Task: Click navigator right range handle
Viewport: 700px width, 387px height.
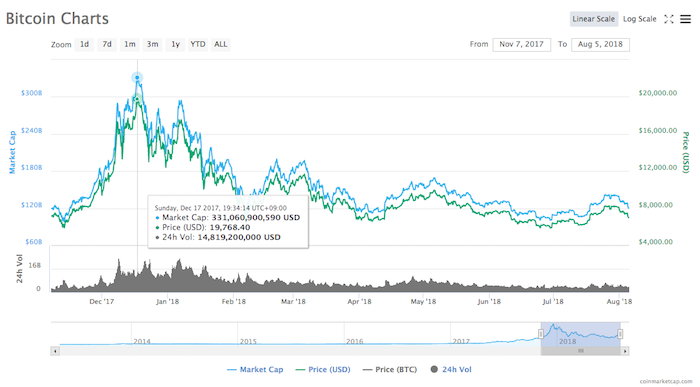Action: 620,334
